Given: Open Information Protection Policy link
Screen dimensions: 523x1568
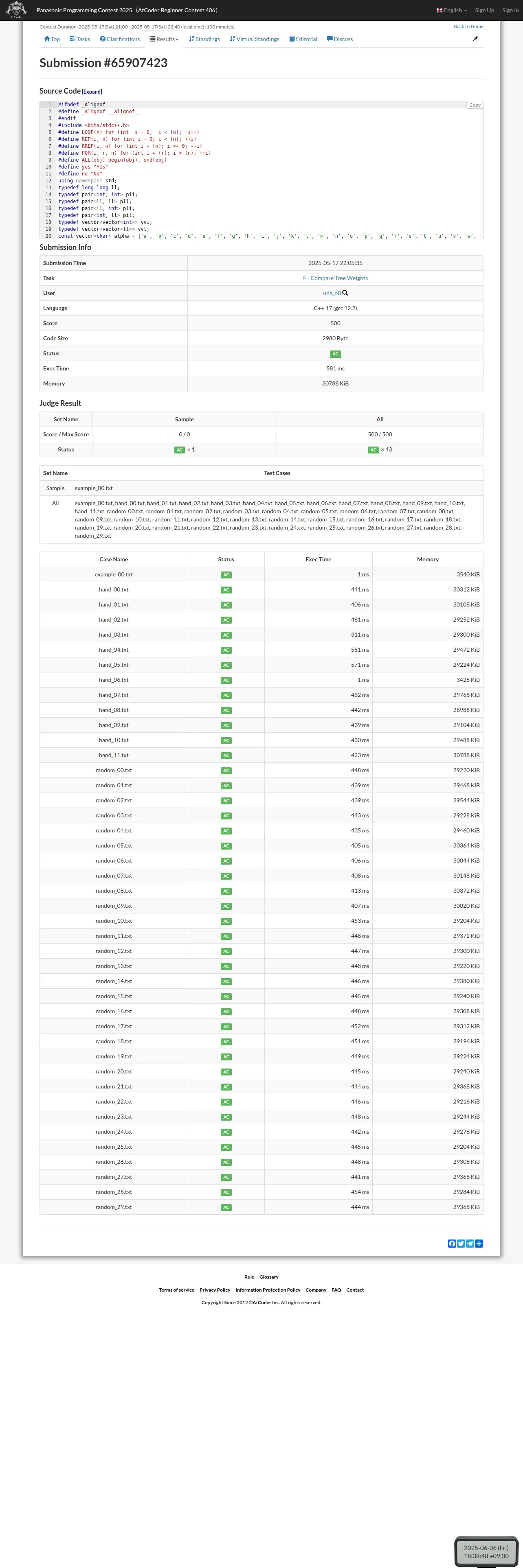Looking at the screenshot, I should [x=268, y=1290].
